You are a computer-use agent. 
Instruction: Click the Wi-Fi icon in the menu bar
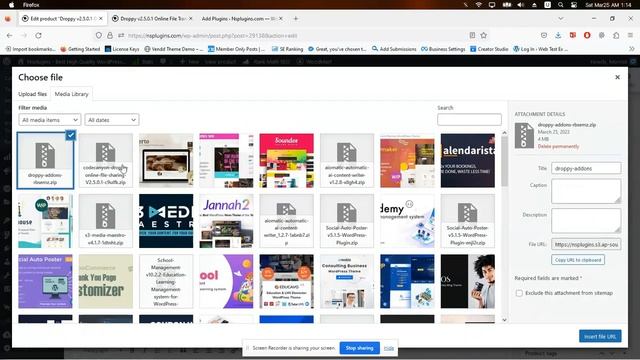pos(478,5)
